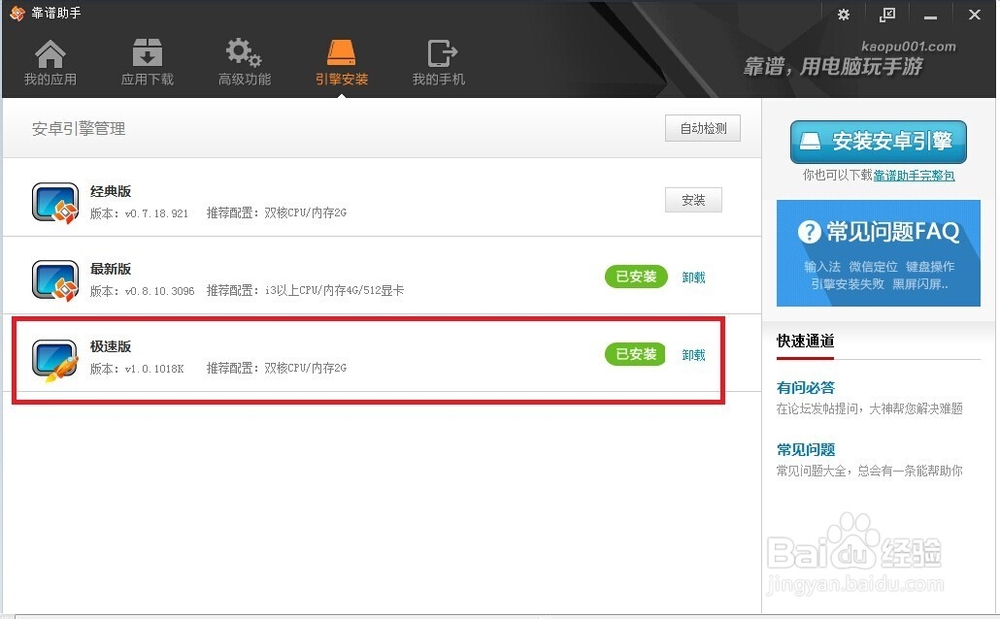This screenshot has height=619, width=1000.
Task: Click the 快速通道 heading
Action: pos(805,341)
